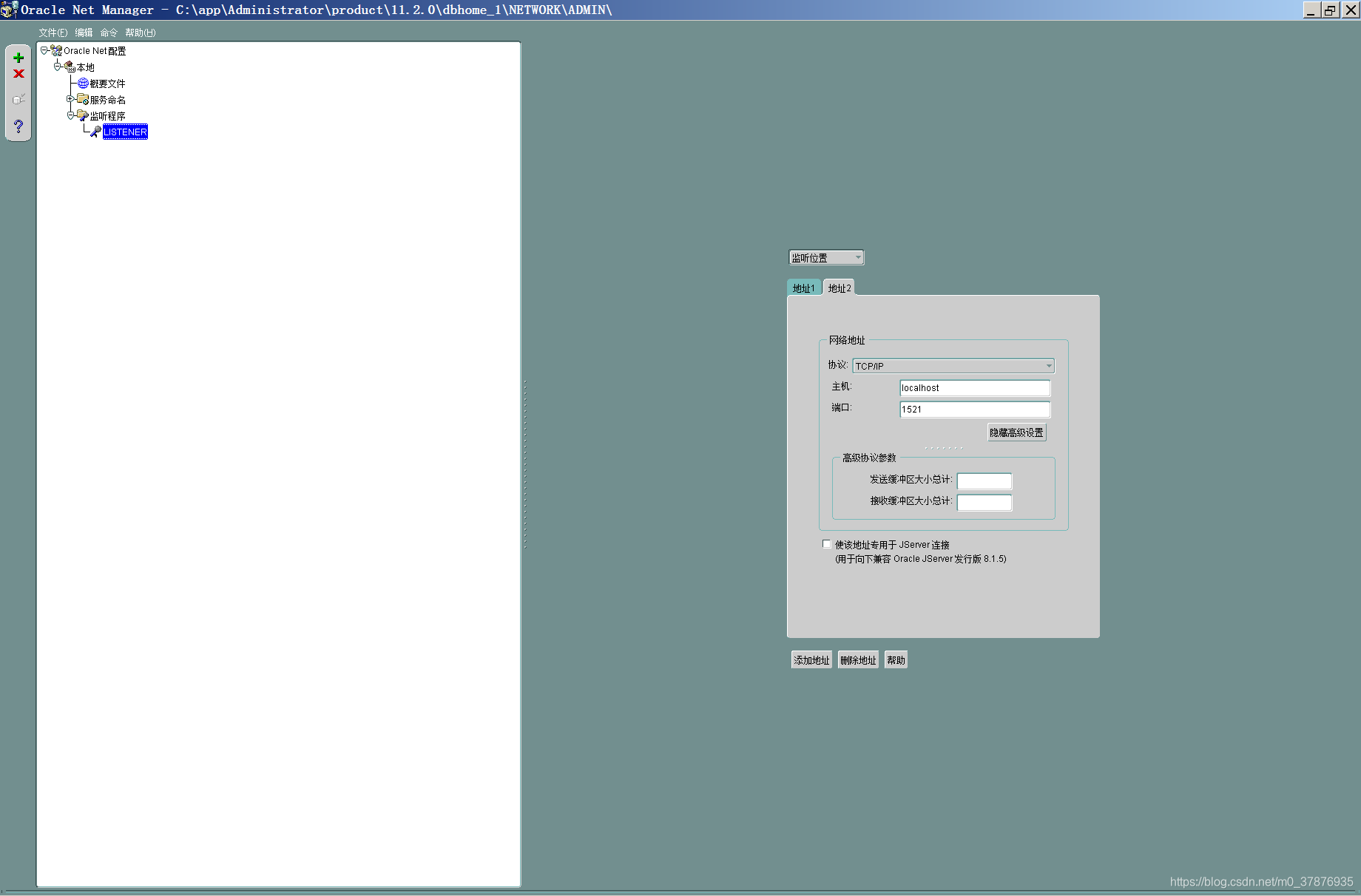Click the green plus create icon
This screenshot has width=1361, height=896.
(18, 58)
